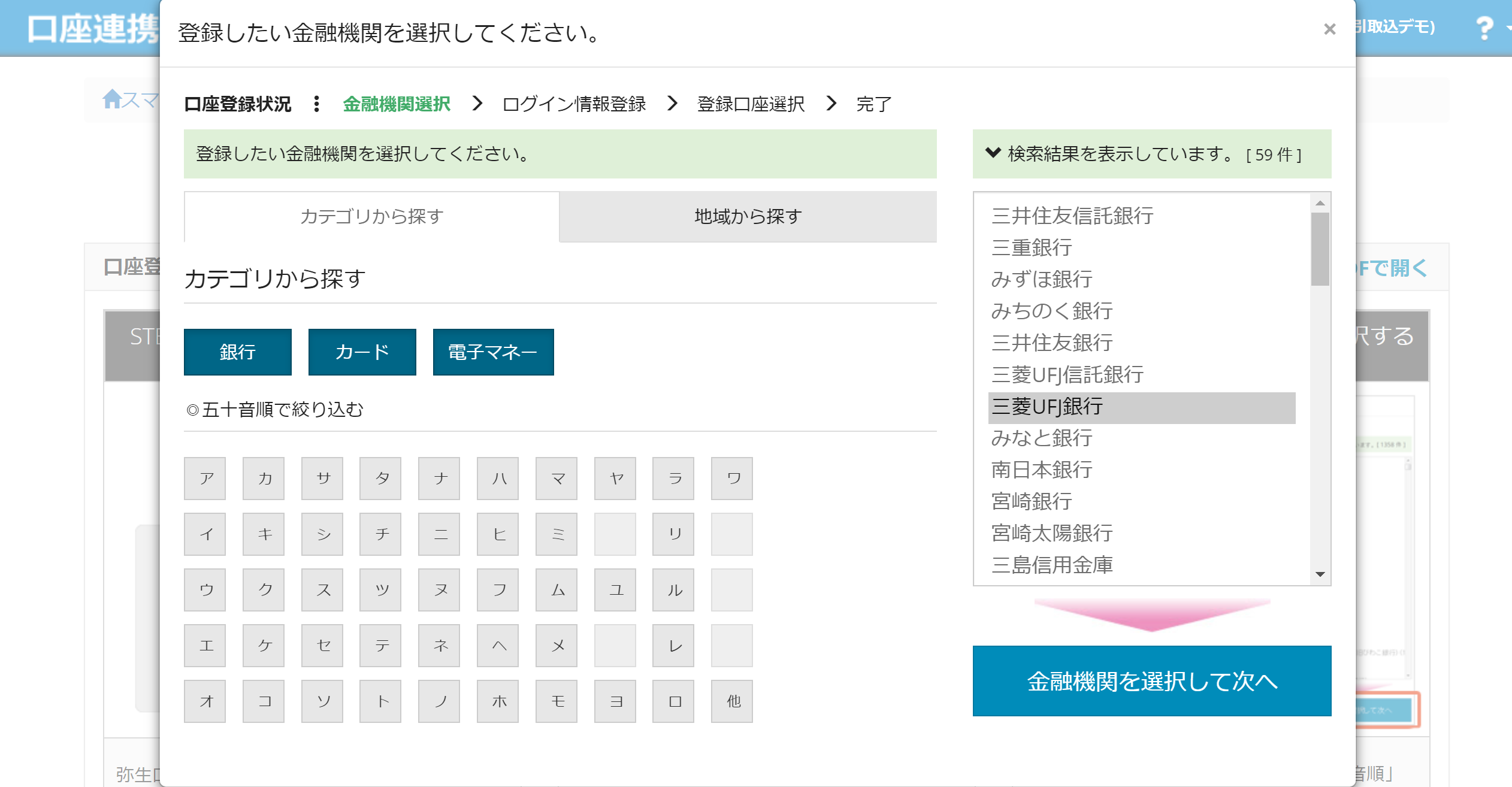Switch to the 地域から探す tab
The width and height of the screenshot is (1512, 787).
click(748, 216)
